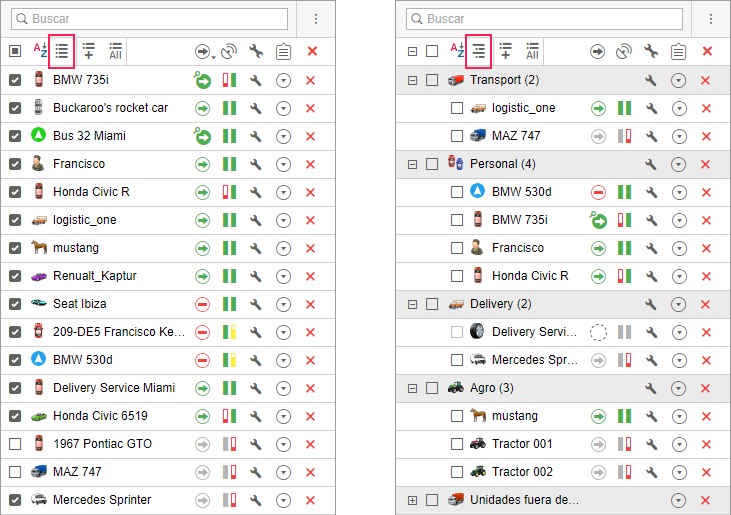Uncheck the BMW 735i checkbox in the left panel
This screenshot has width=731, height=515.
point(15,80)
